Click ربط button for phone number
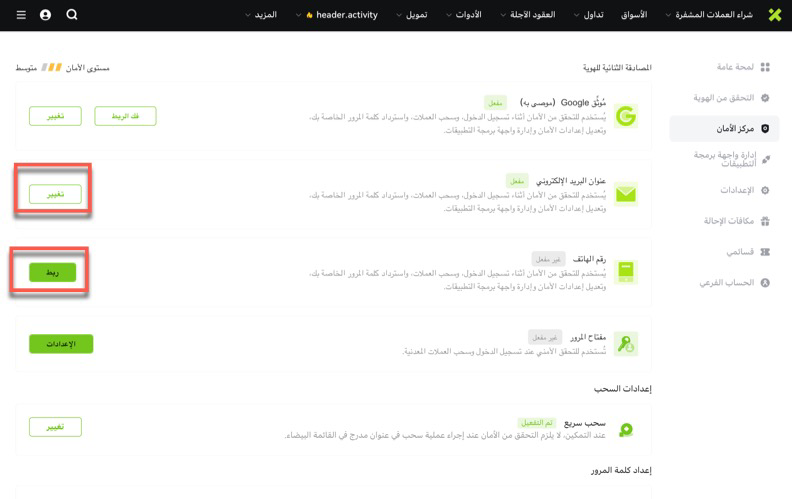 [53, 272]
